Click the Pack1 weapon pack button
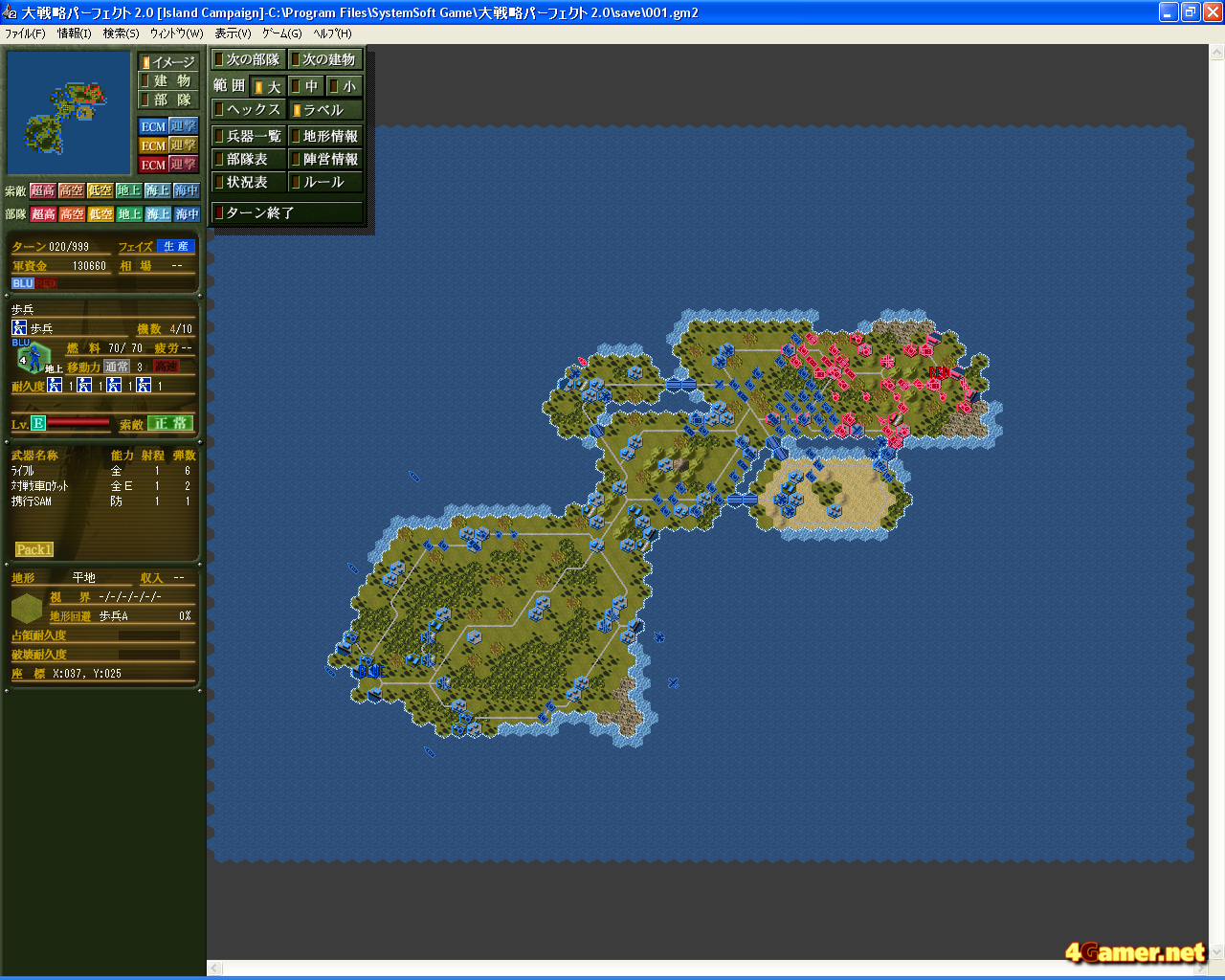 tap(33, 549)
